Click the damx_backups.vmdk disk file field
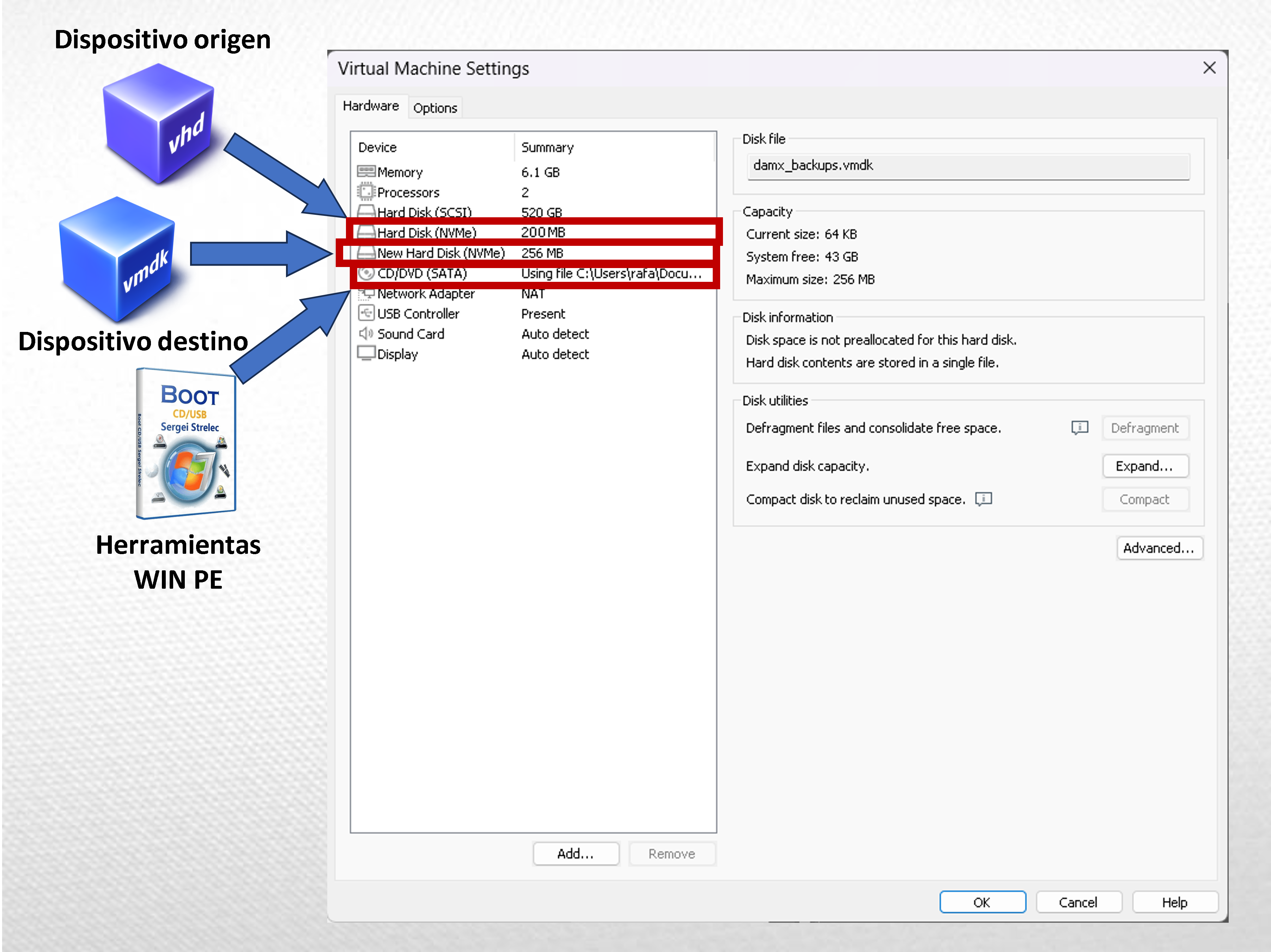Viewport: 1271px width, 952px height. click(968, 166)
